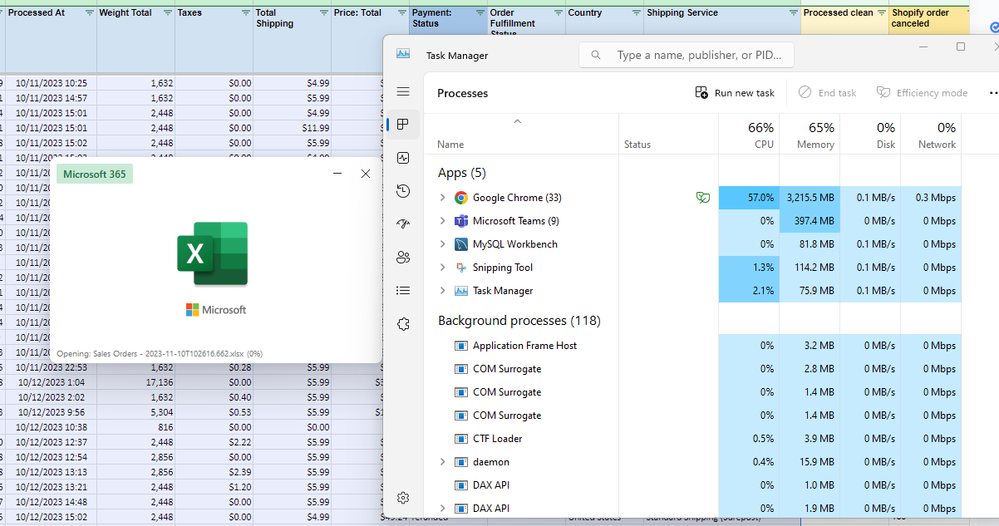The height and width of the screenshot is (526, 999).
Task: Click the 10/12/2023 9:56 date cell
Action: coord(52,413)
